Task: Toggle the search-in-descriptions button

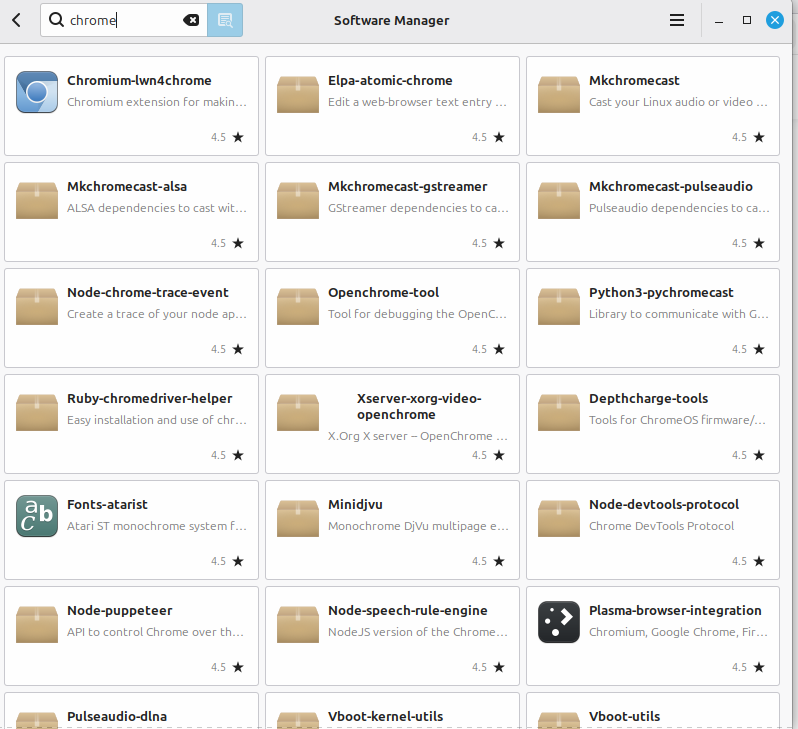Action: (225, 20)
